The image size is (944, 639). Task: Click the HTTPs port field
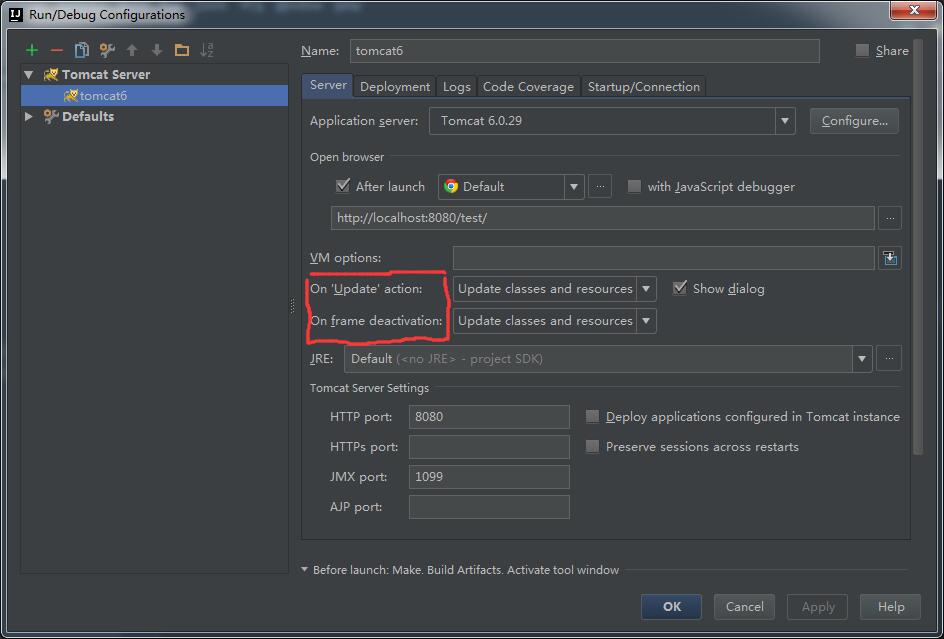[x=489, y=447]
